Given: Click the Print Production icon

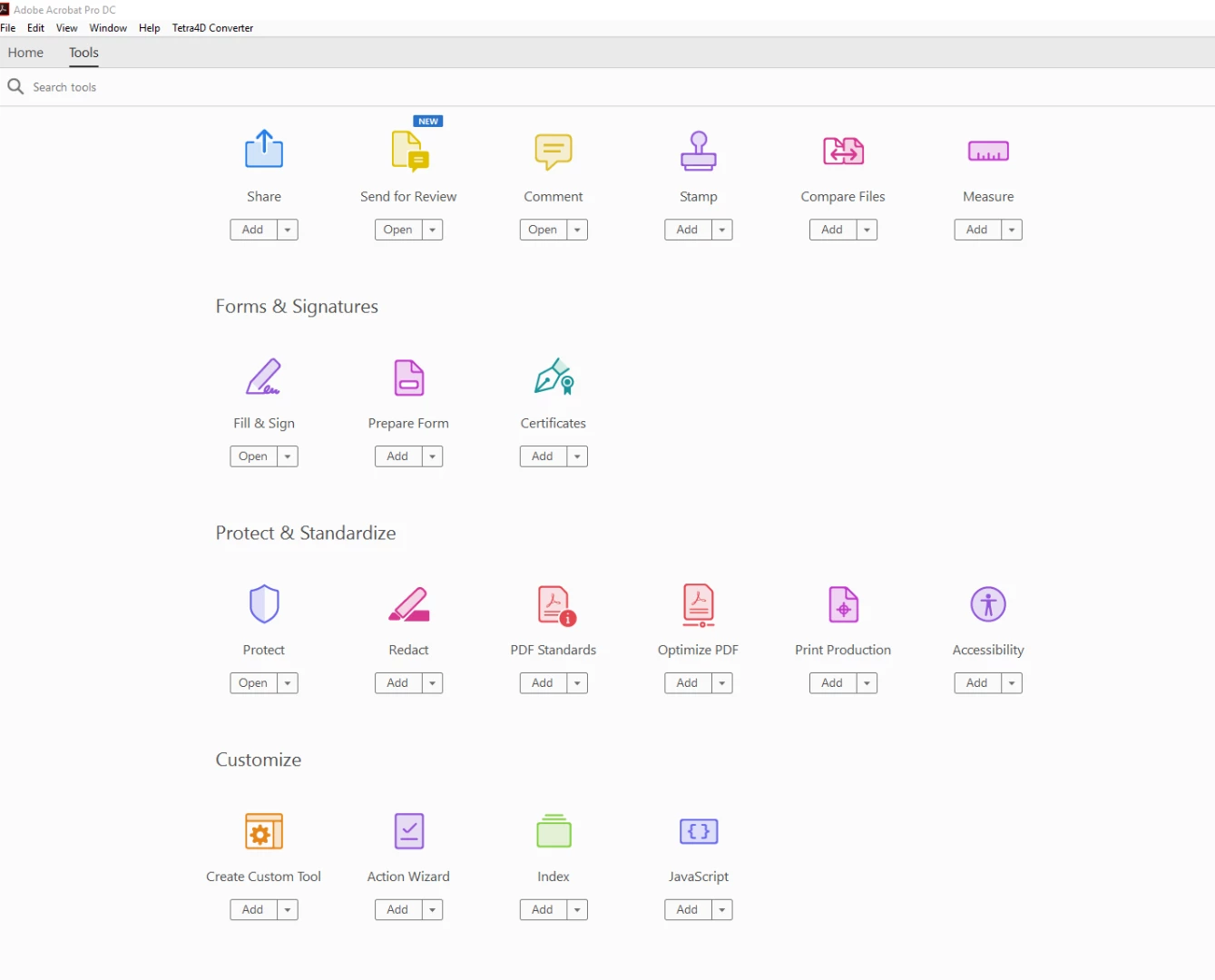Looking at the screenshot, I should 844,604.
